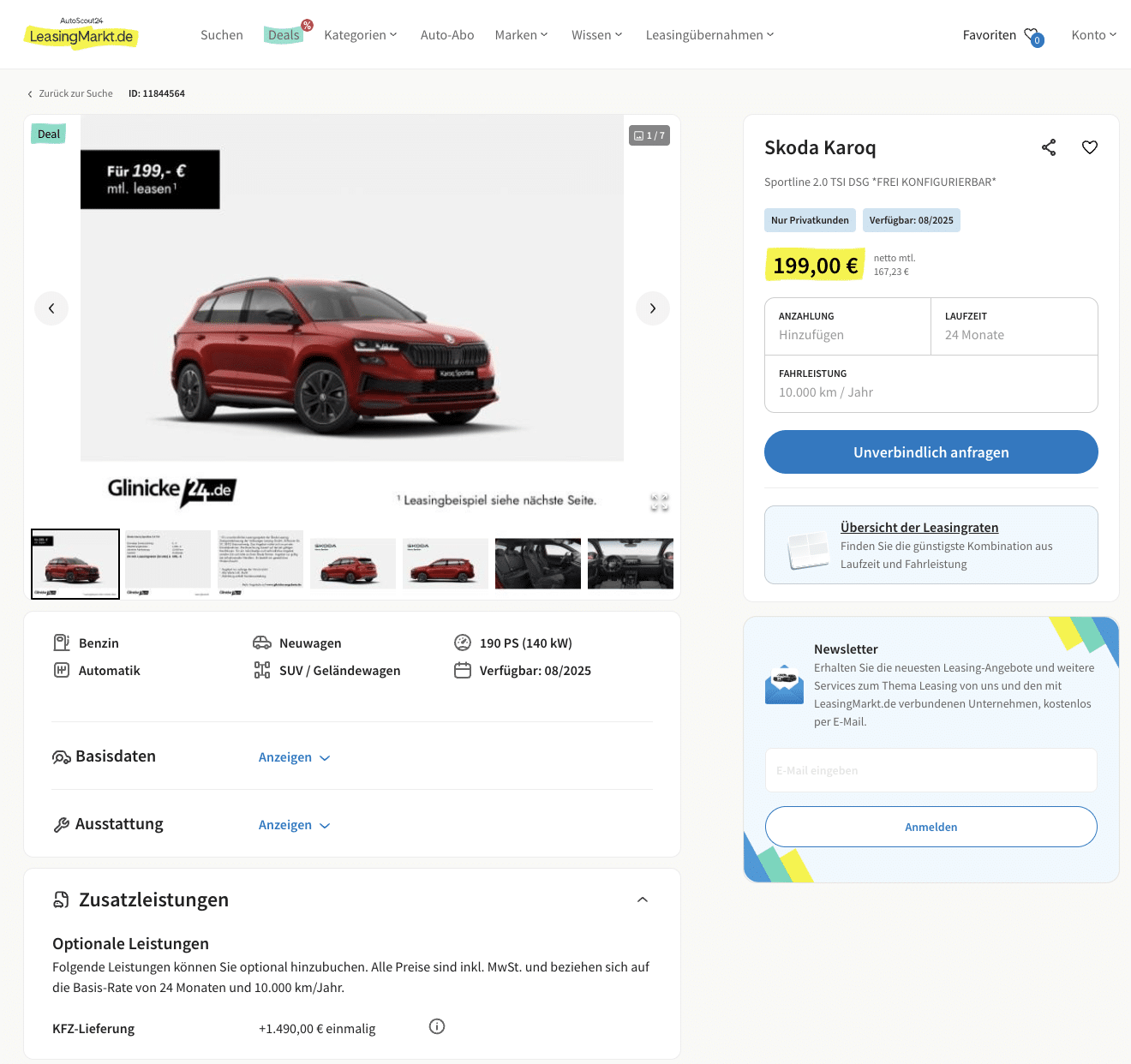Click the info icon beside KFZ-Lieferung

coord(437,1026)
